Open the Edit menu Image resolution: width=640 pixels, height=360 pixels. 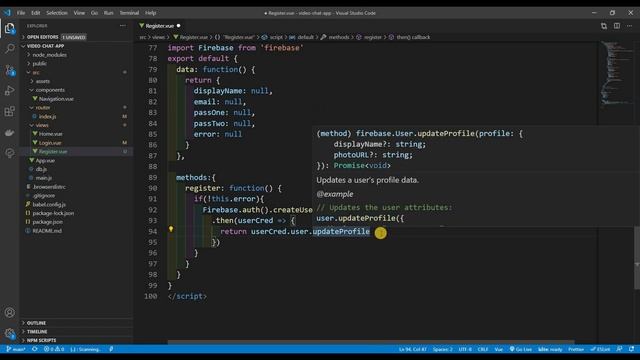pyautogui.click(x=36, y=13)
